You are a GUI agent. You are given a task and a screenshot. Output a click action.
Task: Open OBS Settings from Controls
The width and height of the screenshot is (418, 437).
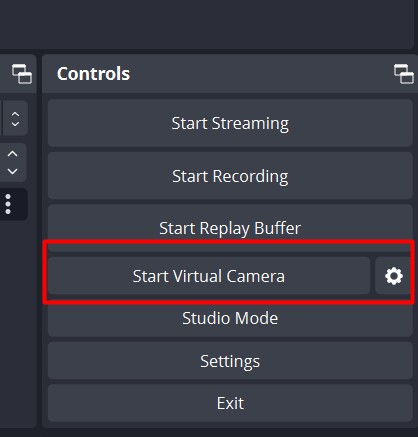coord(230,361)
